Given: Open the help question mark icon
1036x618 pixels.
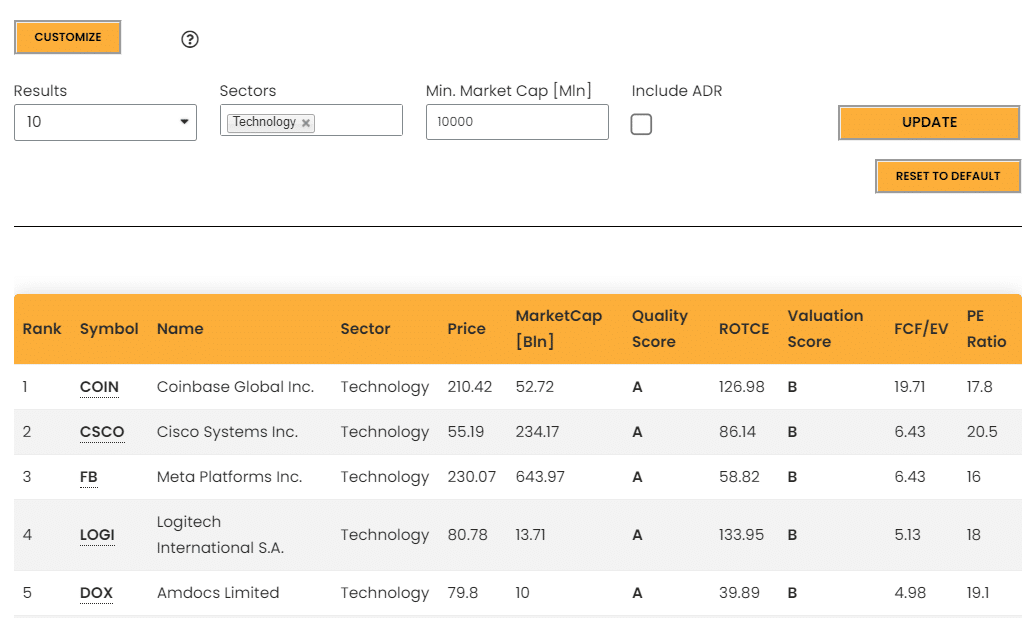Looking at the screenshot, I should point(190,40).
